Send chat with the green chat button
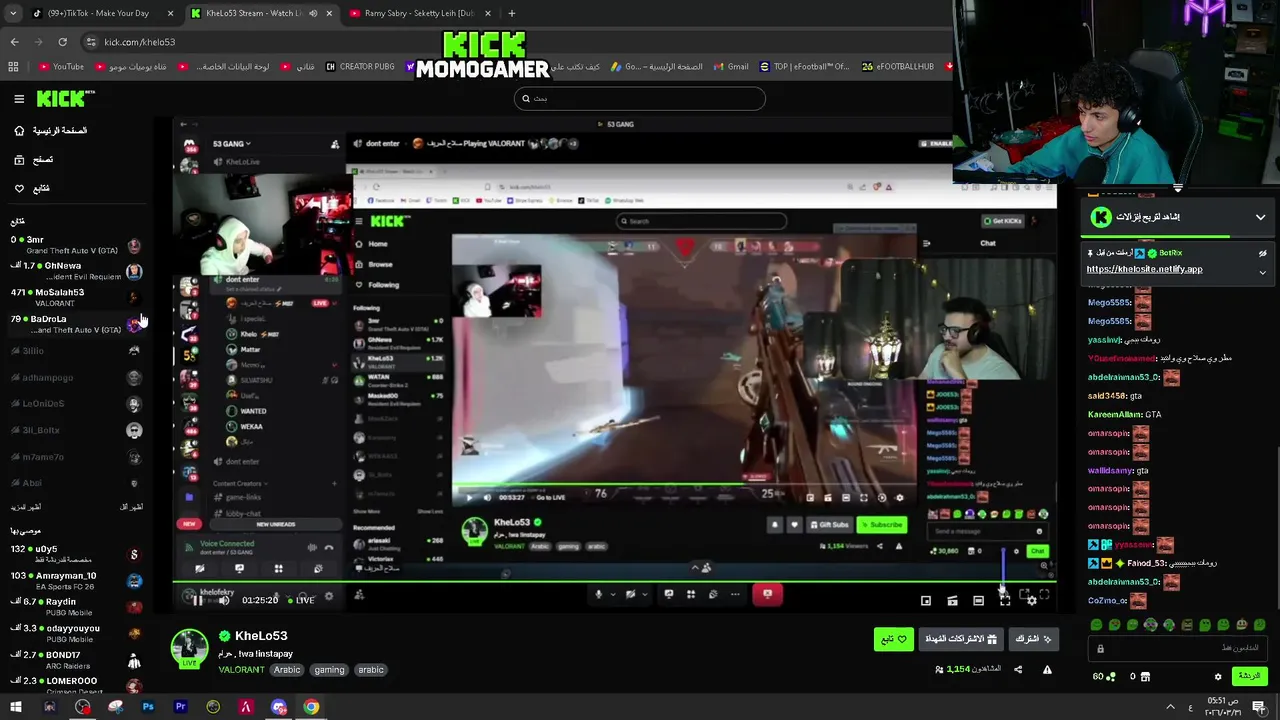 (1249, 676)
